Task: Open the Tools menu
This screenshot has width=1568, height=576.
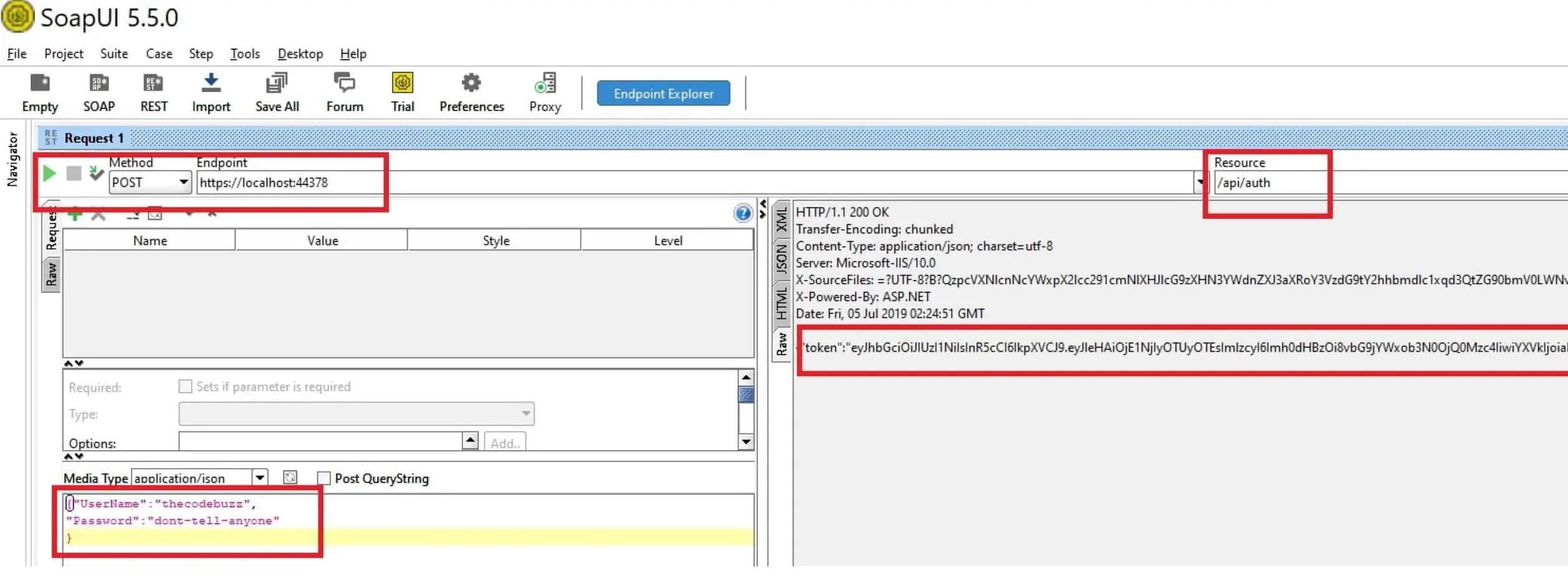Action: pos(245,54)
